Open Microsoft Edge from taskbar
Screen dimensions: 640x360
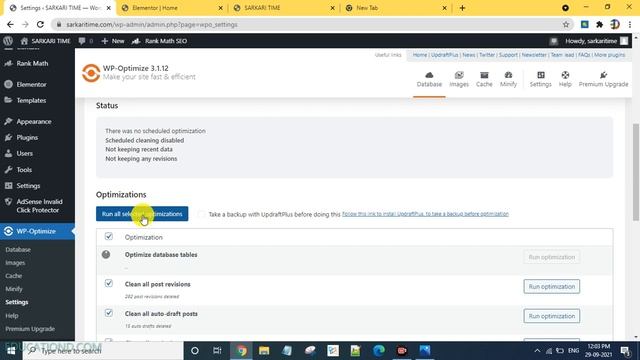coord(379,351)
